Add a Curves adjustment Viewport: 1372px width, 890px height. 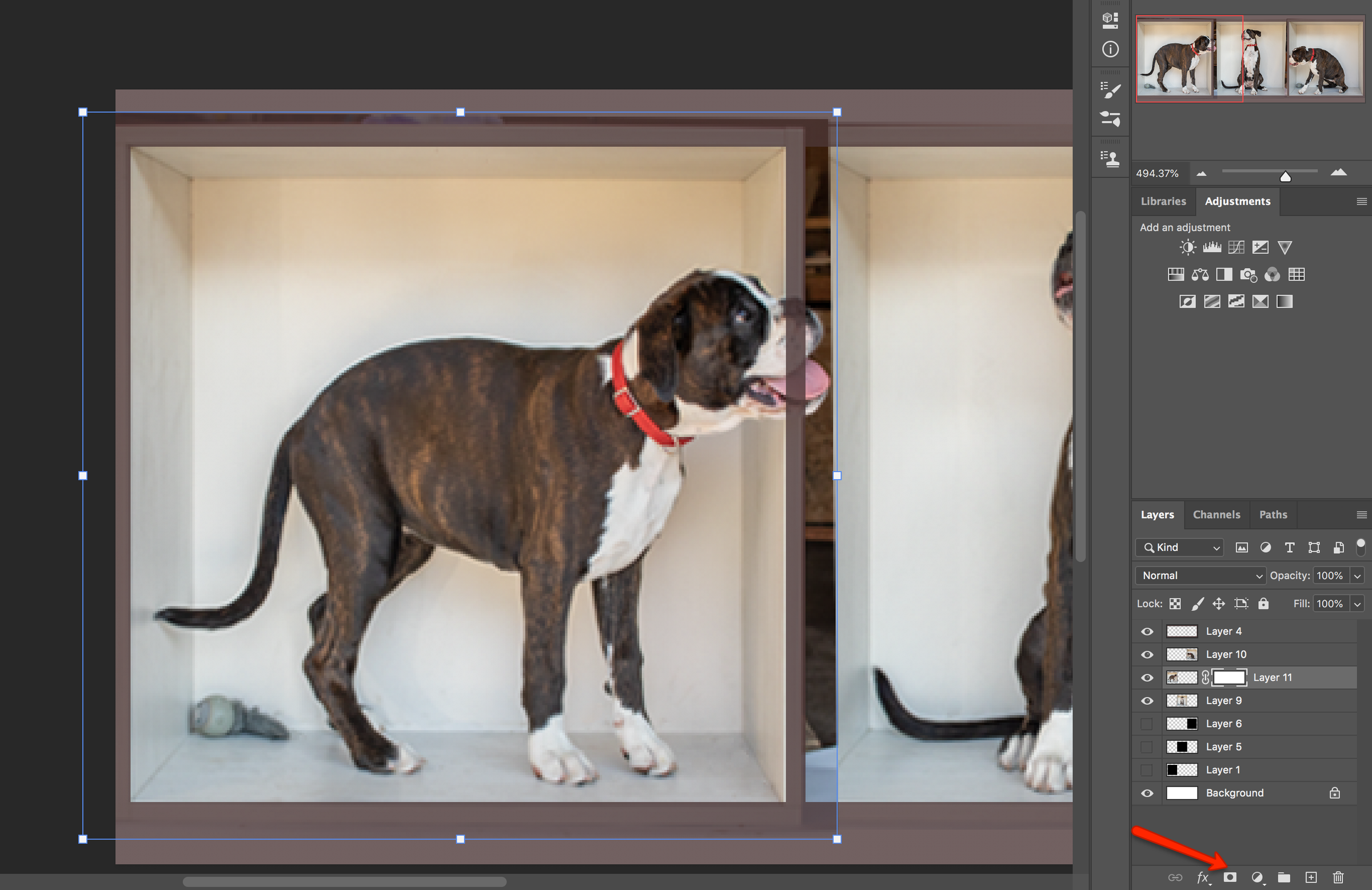pos(1237,247)
